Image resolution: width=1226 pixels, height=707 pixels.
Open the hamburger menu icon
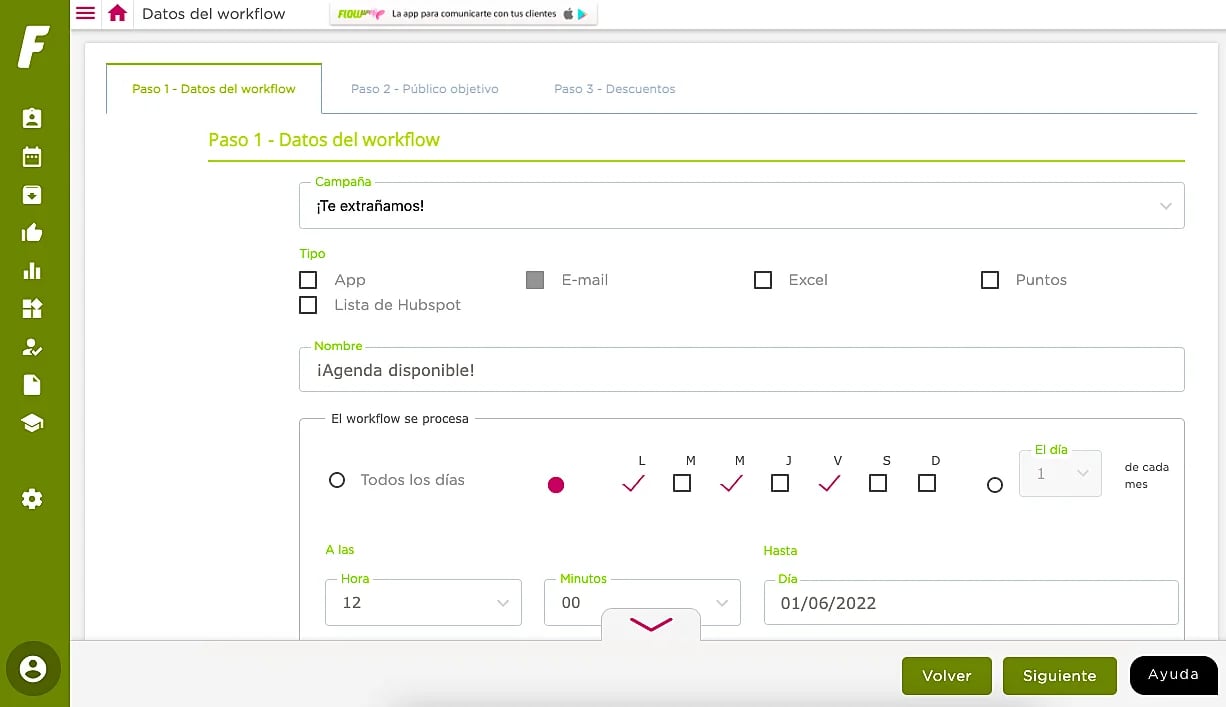(86, 13)
